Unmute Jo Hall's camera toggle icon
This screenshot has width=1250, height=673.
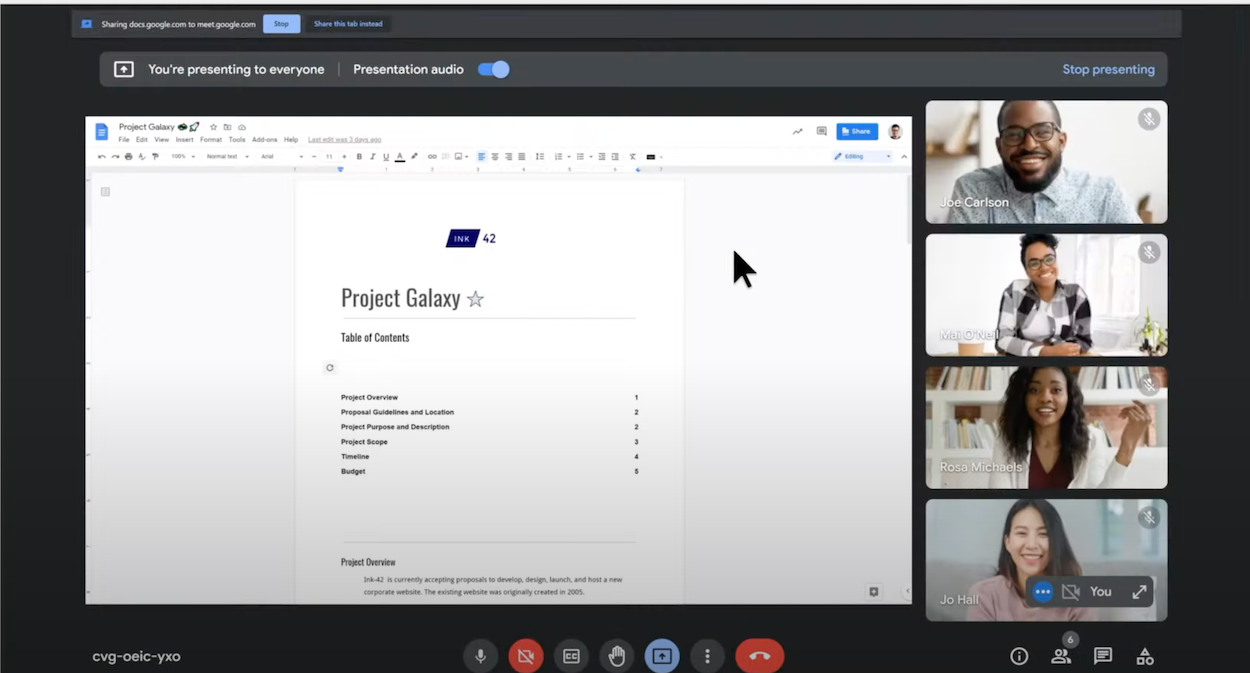[x=1070, y=591]
